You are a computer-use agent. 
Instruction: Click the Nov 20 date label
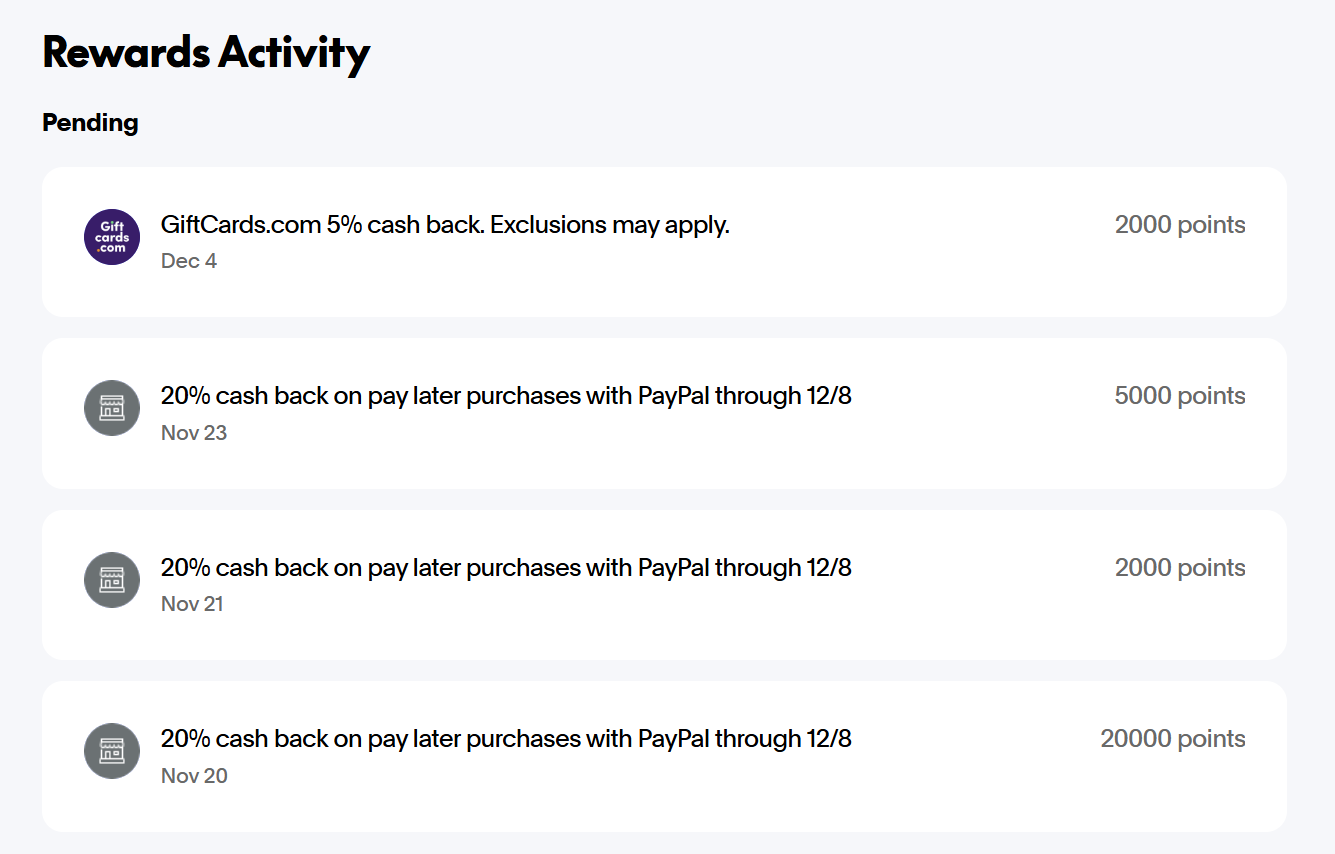[x=194, y=776]
